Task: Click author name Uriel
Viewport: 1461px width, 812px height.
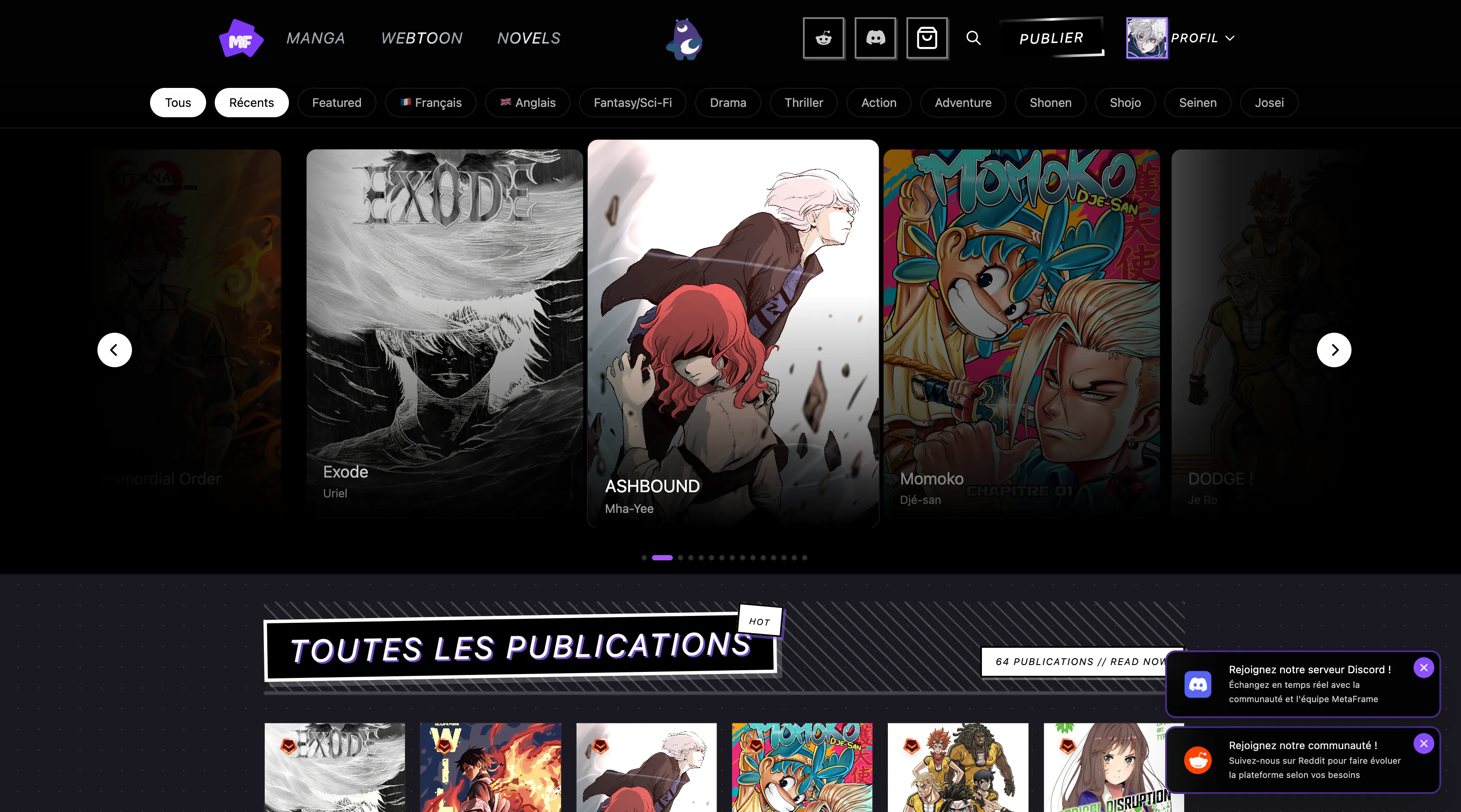Action: pos(335,493)
